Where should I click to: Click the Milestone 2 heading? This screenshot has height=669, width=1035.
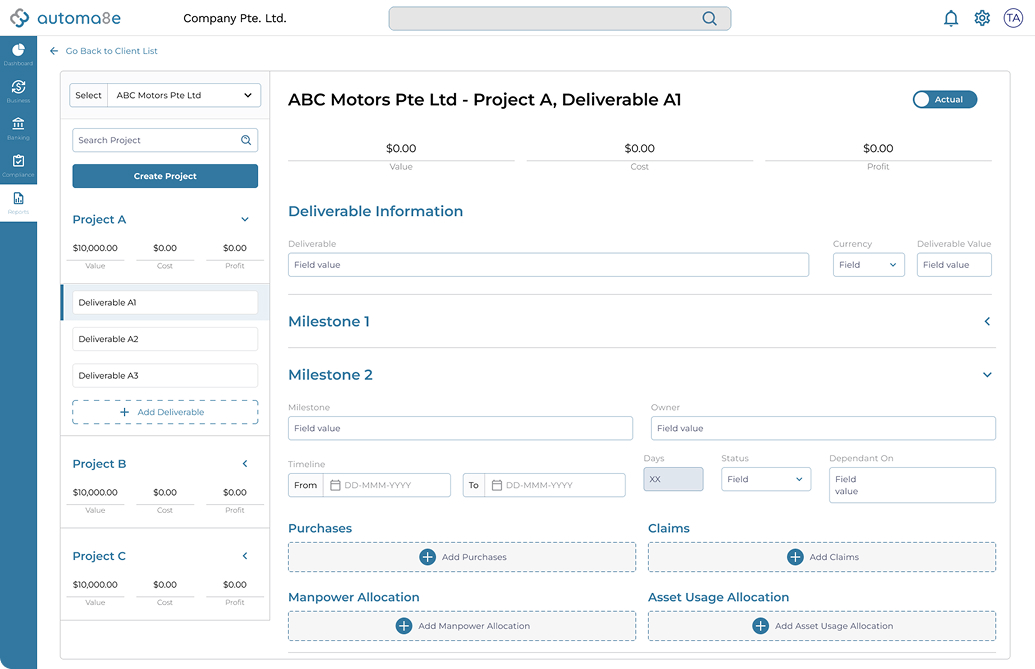coord(330,375)
